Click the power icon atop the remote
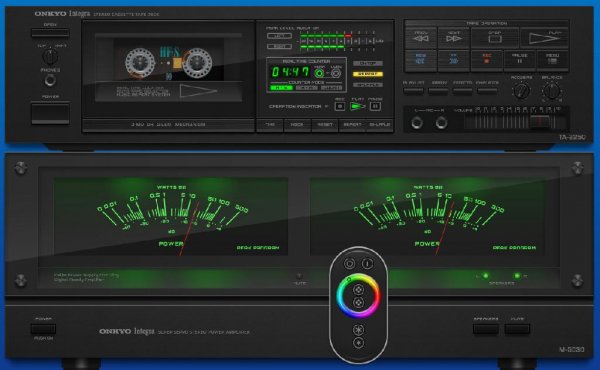 pyautogui.click(x=367, y=264)
